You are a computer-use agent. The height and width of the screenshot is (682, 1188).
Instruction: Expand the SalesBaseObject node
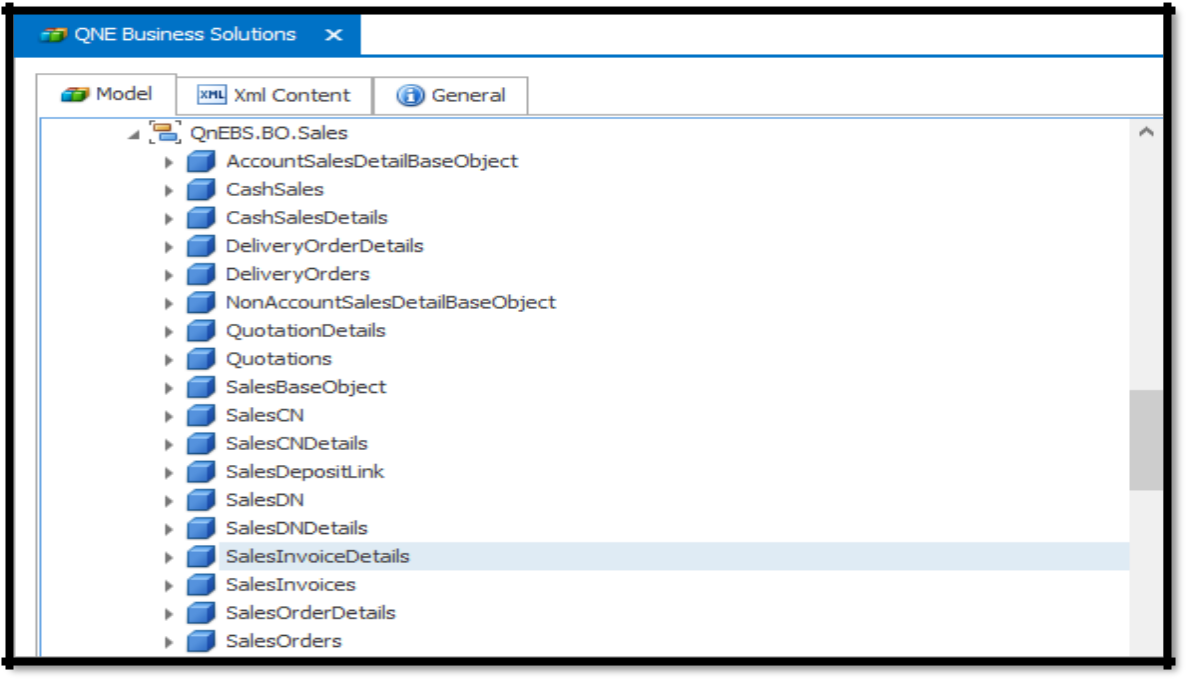tap(169, 388)
